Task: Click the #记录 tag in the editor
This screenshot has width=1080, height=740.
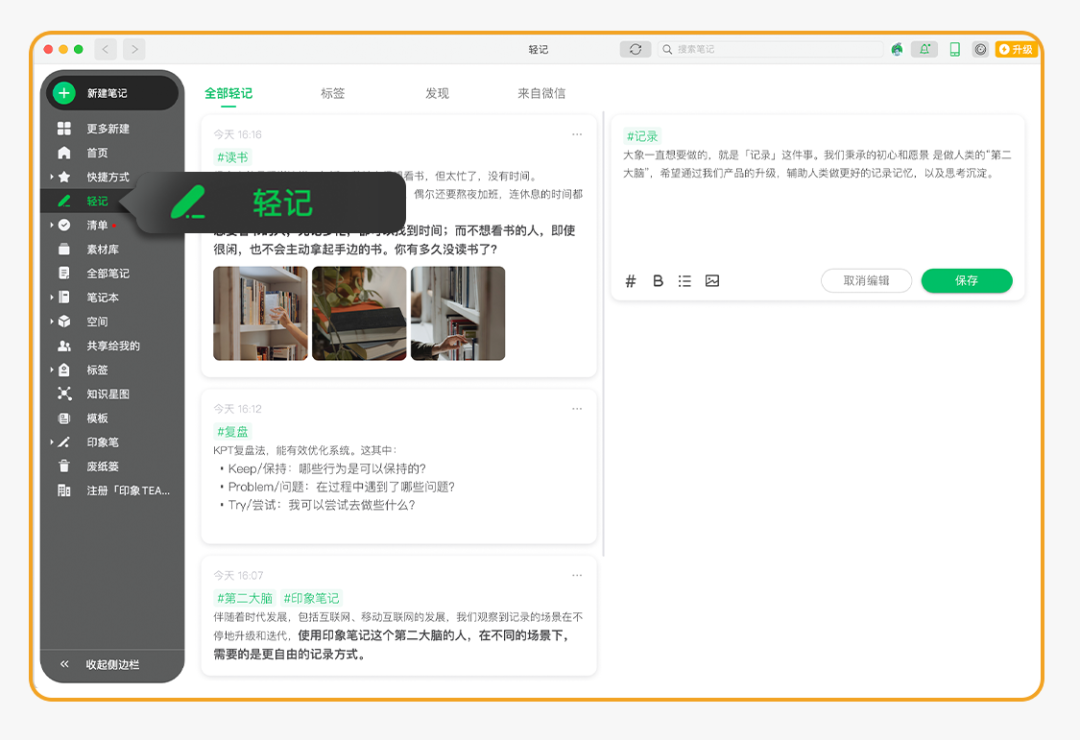Action: click(x=642, y=136)
